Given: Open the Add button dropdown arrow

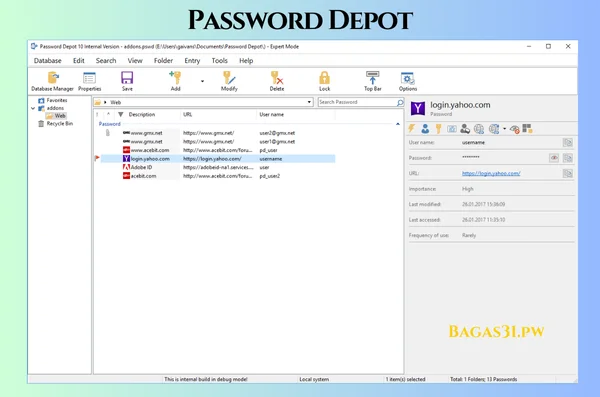Looking at the screenshot, I should [202, 81].
